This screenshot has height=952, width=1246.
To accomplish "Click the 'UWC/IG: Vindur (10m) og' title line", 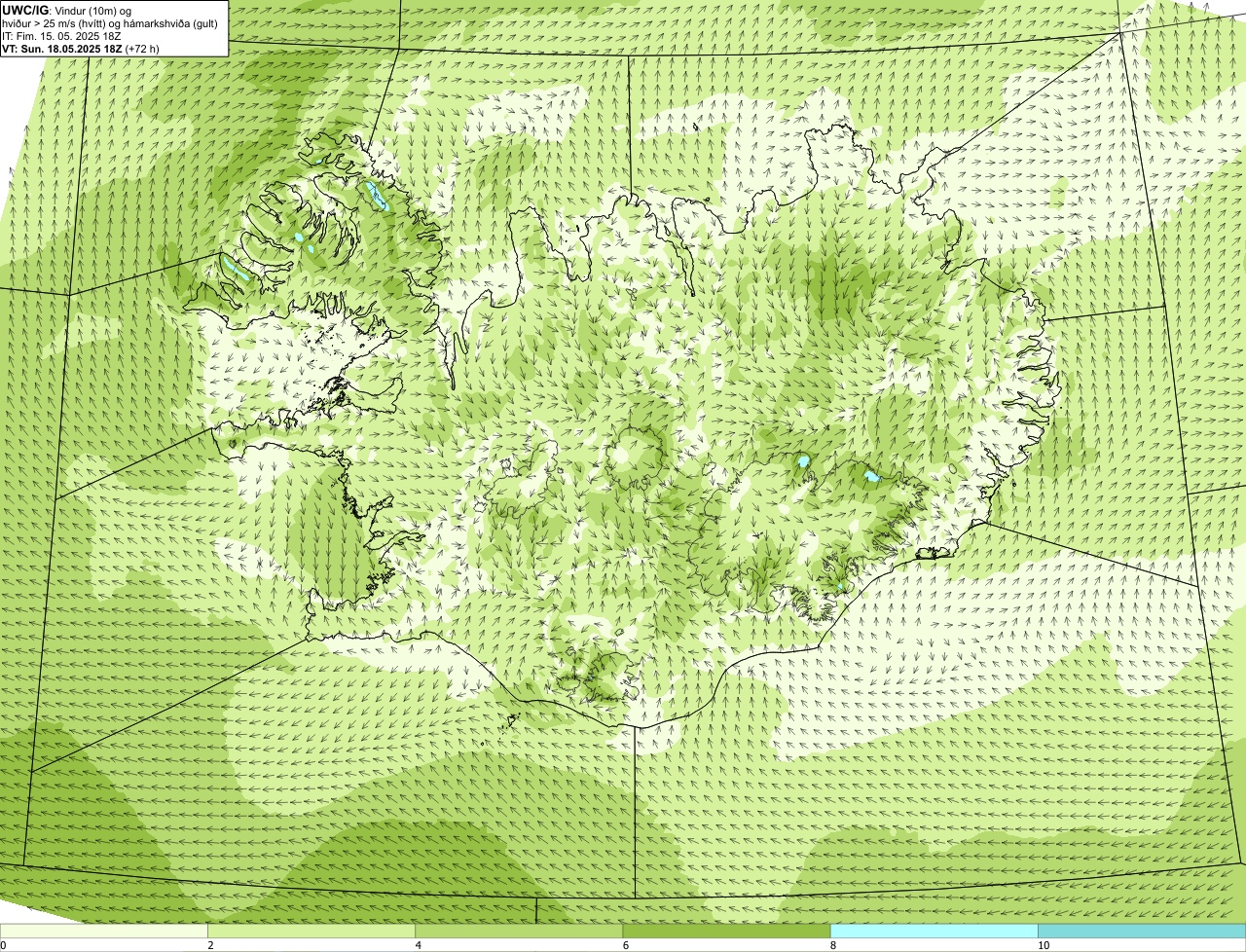I will [66, 11].
